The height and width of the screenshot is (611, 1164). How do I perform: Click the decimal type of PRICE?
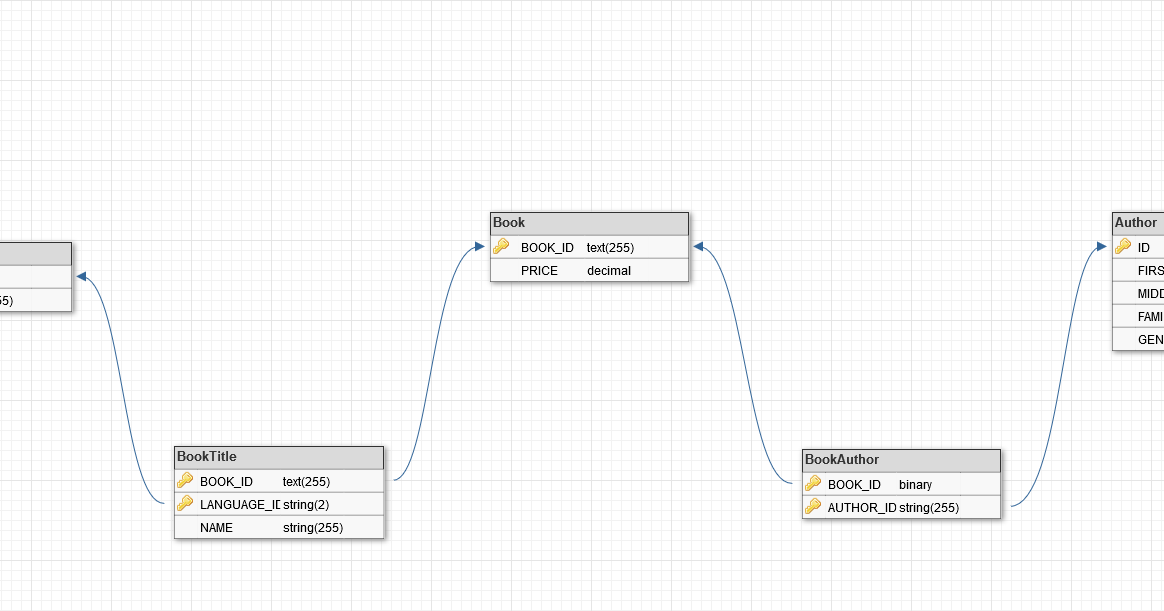click(x=609, y=271)
